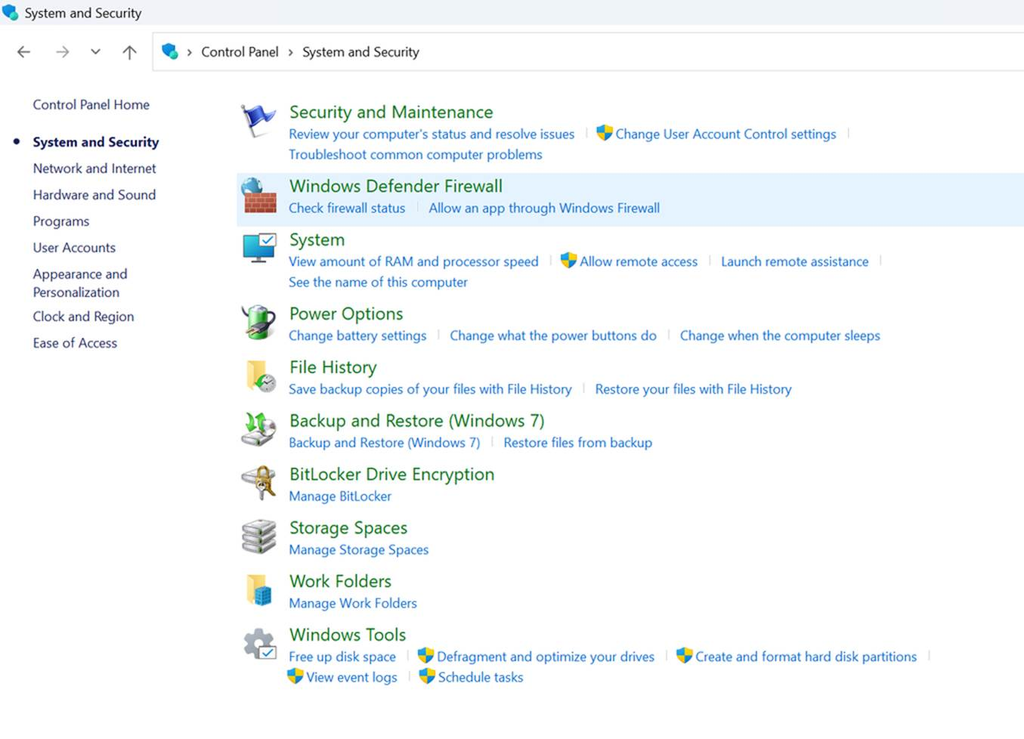Click the up arrow to parent folder
1024x739 pixels.
click(129, 52)
